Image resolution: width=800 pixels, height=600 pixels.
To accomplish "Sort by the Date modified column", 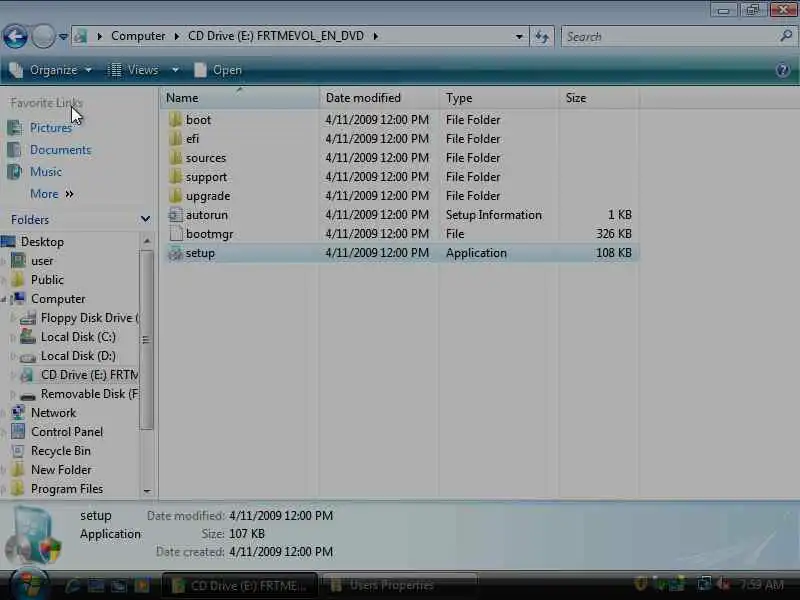I will tap(379, 98).
